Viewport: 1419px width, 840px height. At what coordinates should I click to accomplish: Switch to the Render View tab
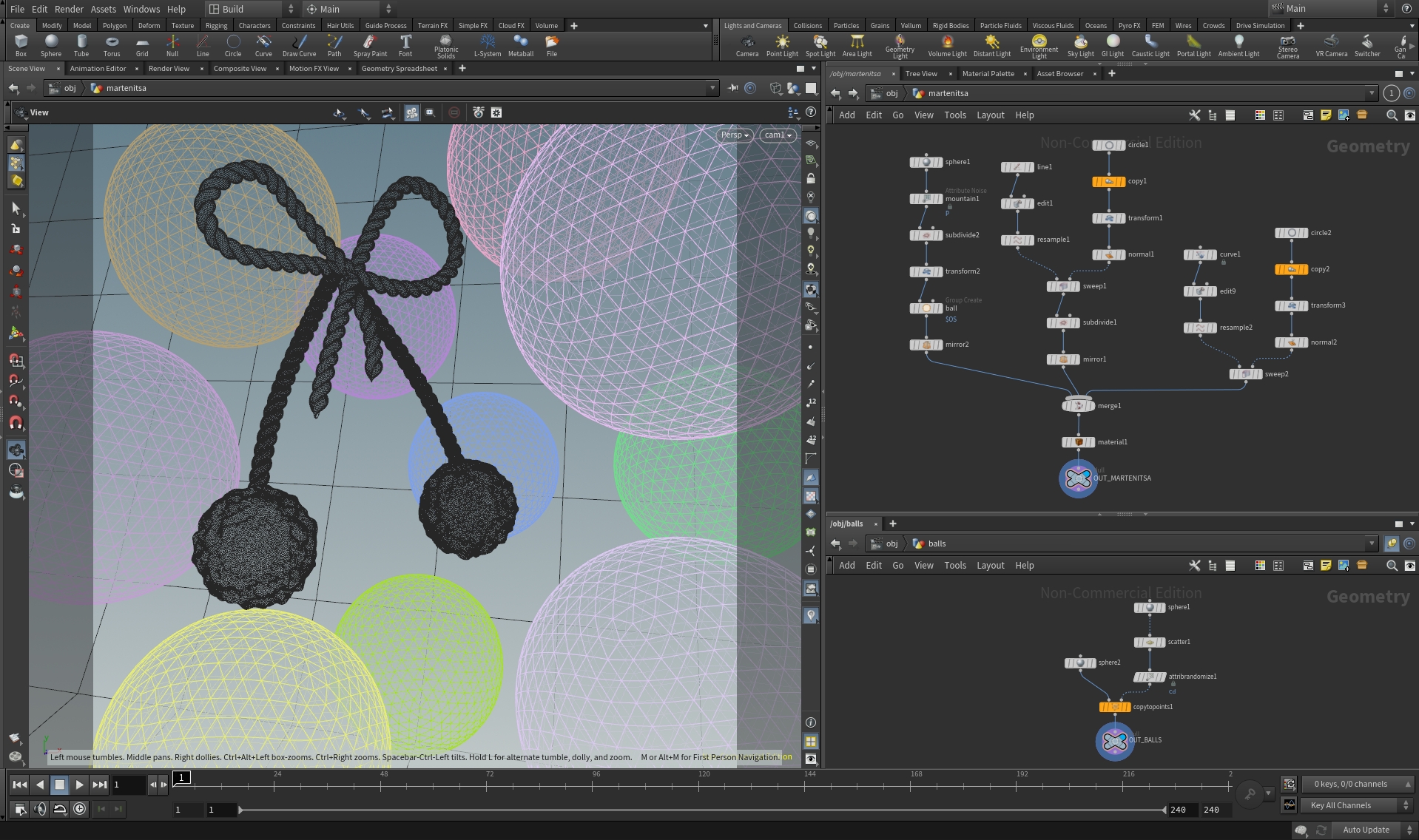point(169,69)
